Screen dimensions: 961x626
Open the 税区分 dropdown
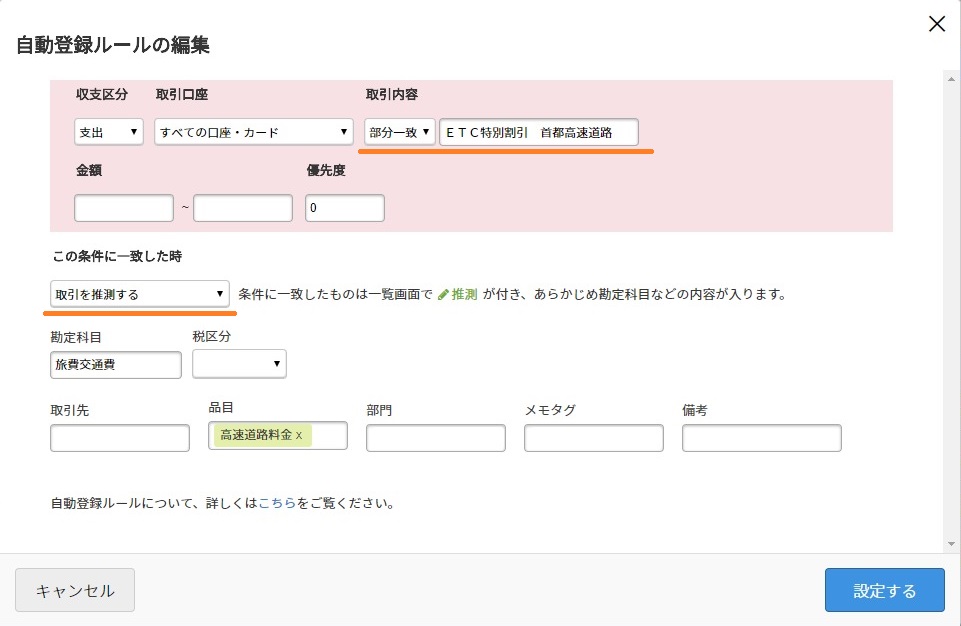point(239,364)
